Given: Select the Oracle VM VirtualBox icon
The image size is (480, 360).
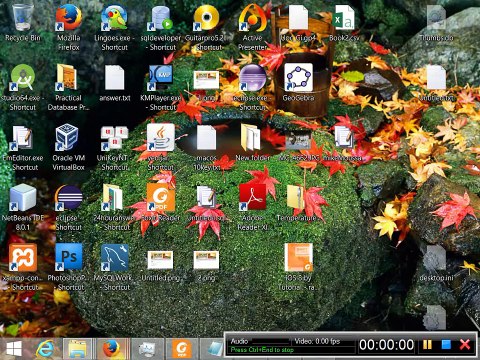Looking at the screenshot, I should [x=68, y=137].
